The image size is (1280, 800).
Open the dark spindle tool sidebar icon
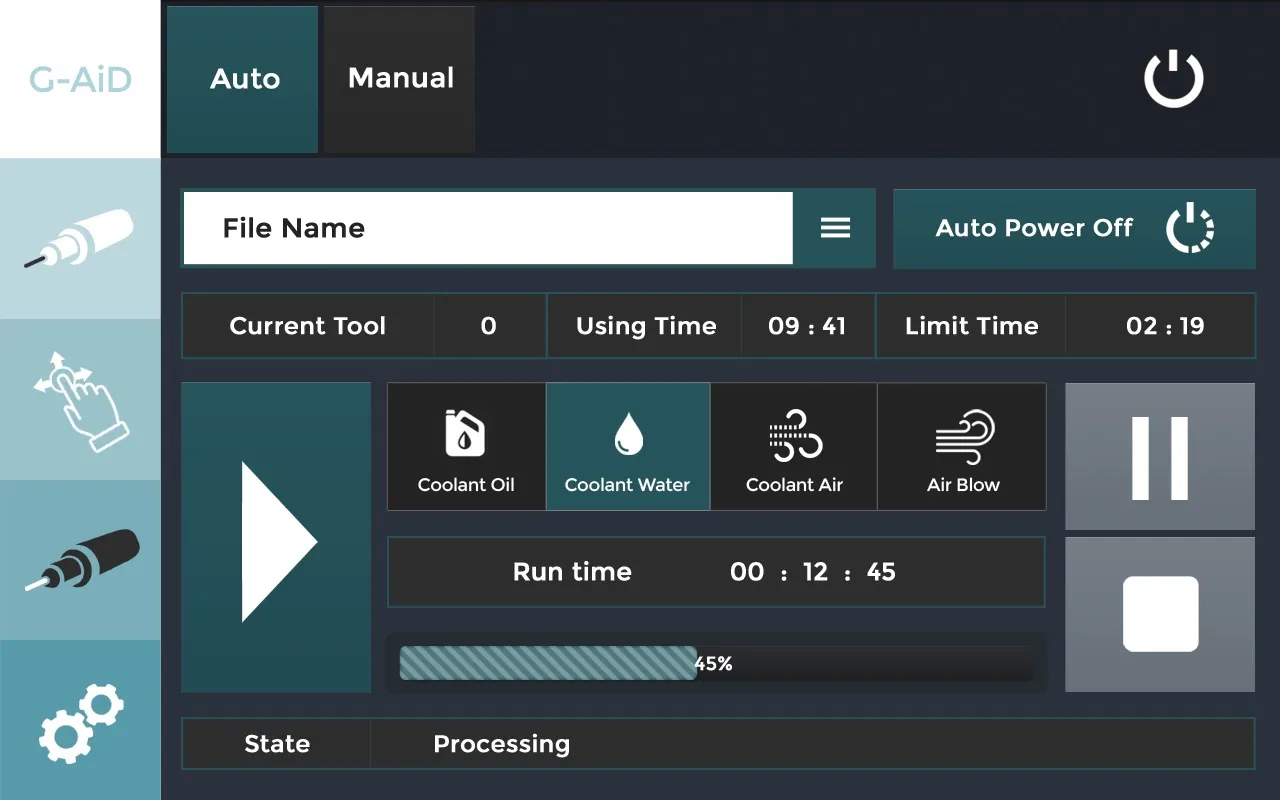pos(80,560)
